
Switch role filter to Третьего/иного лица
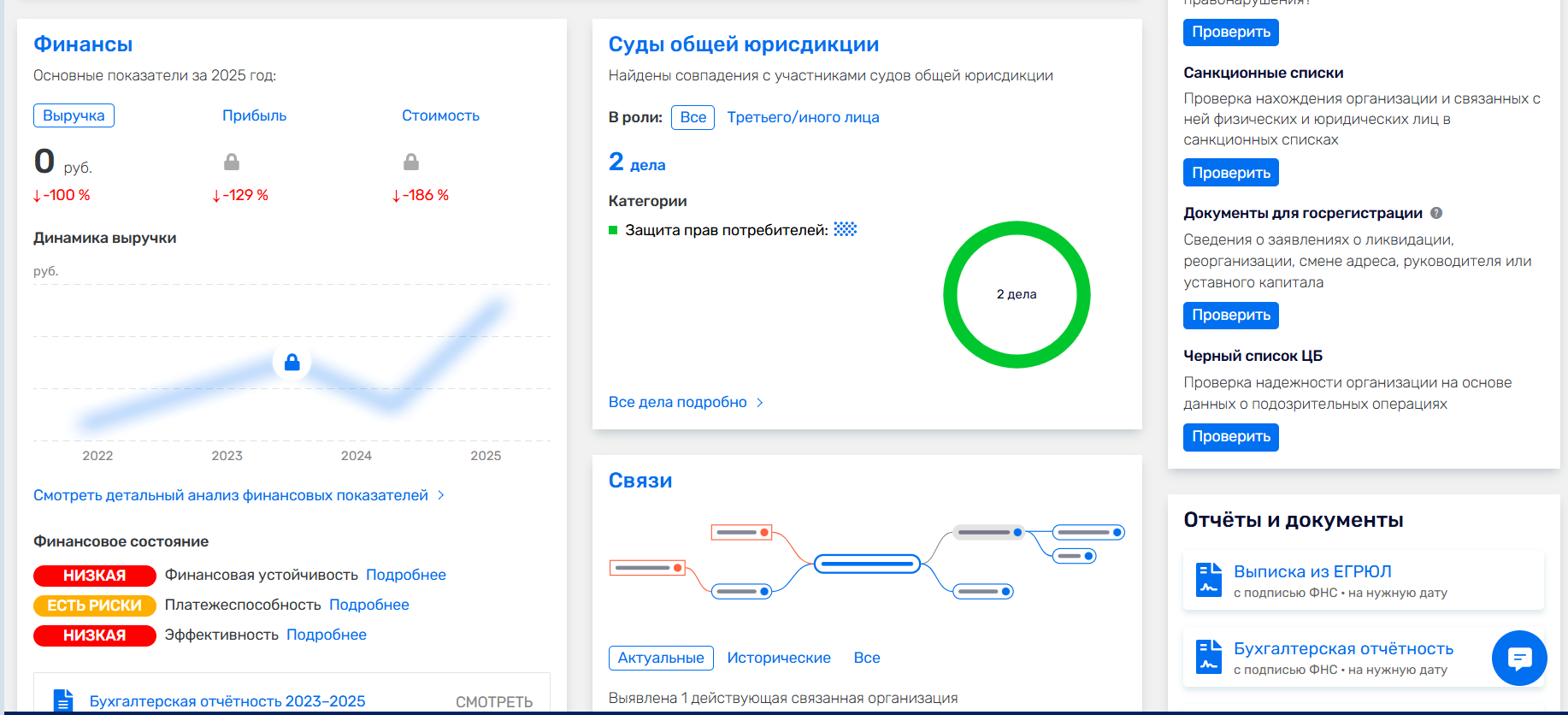point(803,117)
